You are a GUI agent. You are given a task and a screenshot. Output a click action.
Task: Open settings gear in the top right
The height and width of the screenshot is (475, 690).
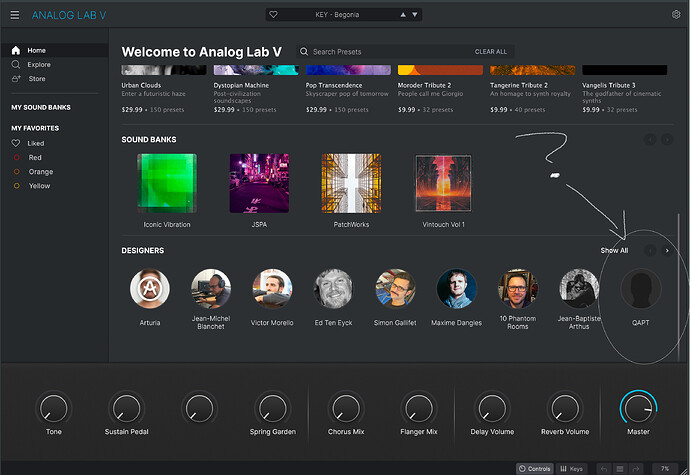click(x=676, y=15)
